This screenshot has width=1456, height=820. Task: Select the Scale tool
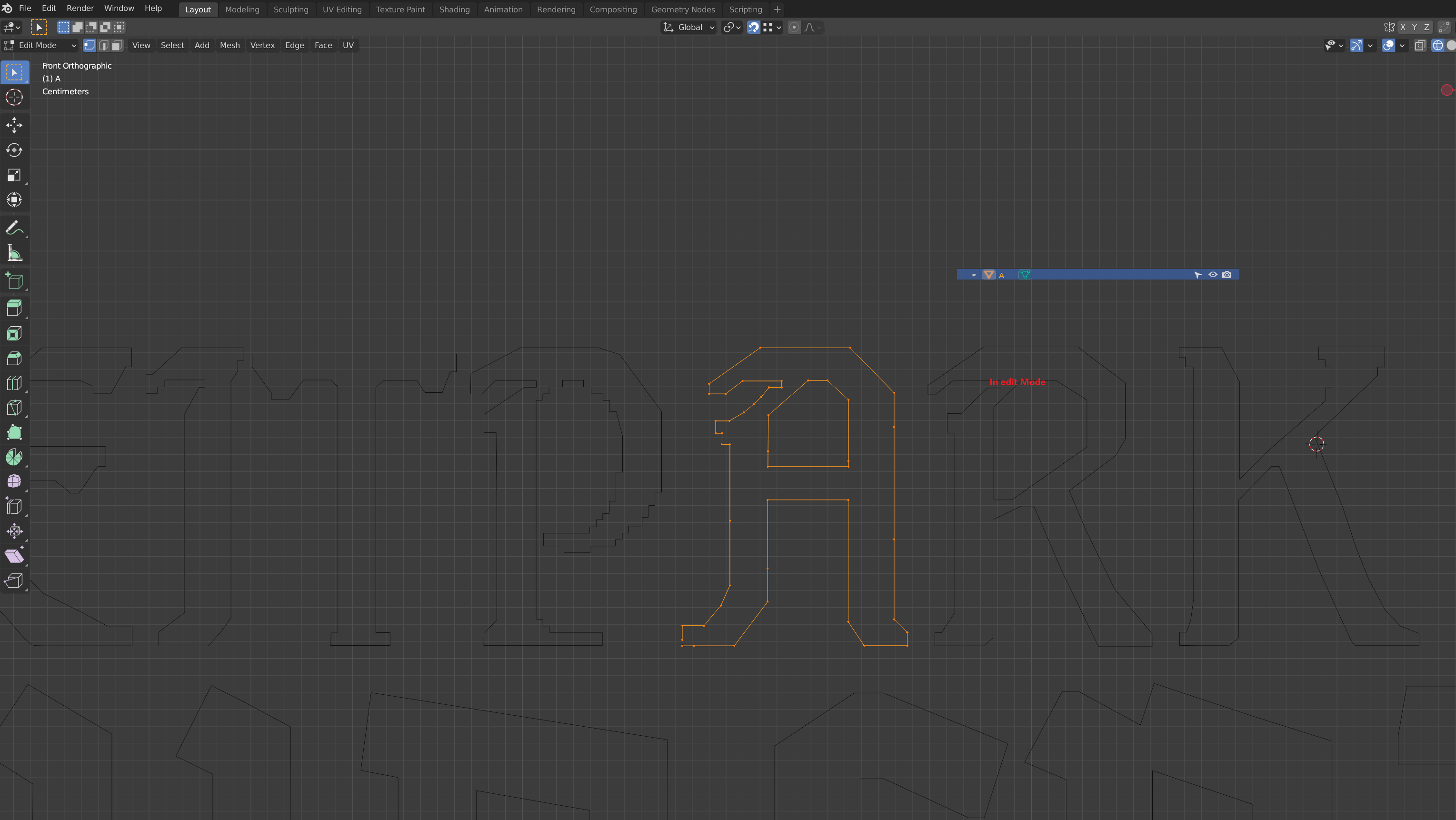(14, 175)
